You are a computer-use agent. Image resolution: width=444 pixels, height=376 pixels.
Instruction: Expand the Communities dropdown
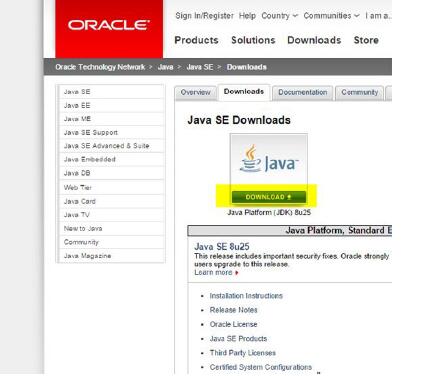point(331,16)
